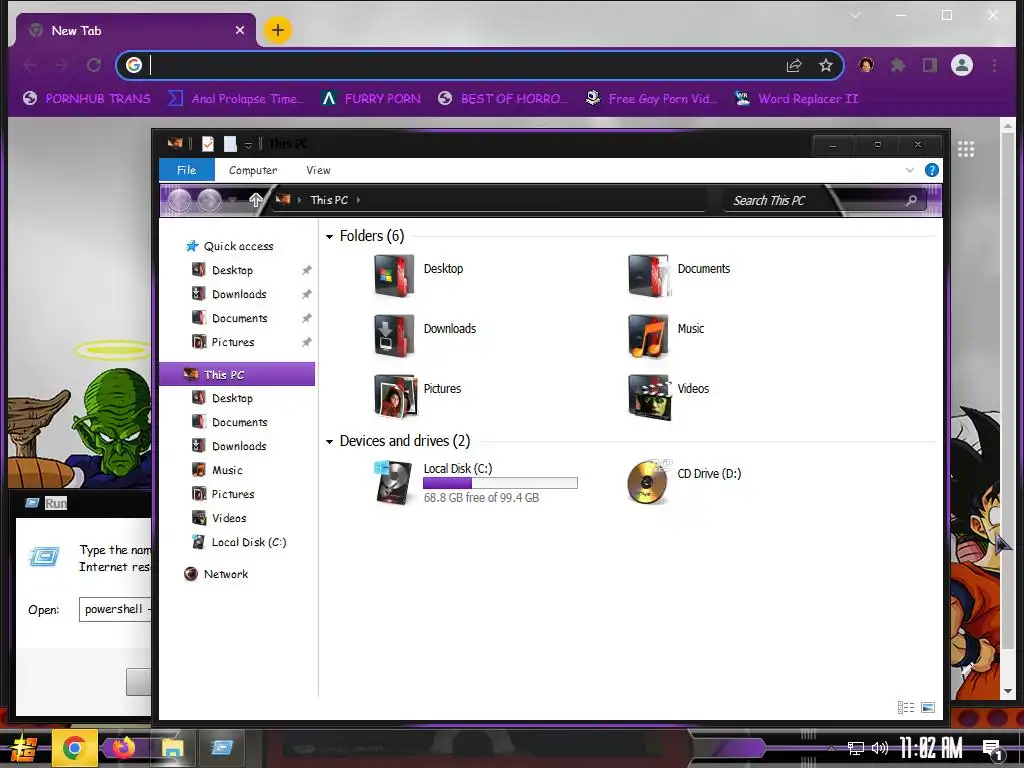Open a new Chrome tab with plus button
Viewport: 1024px width, 768px height.
pyautogui.click(x=278, y=30)
